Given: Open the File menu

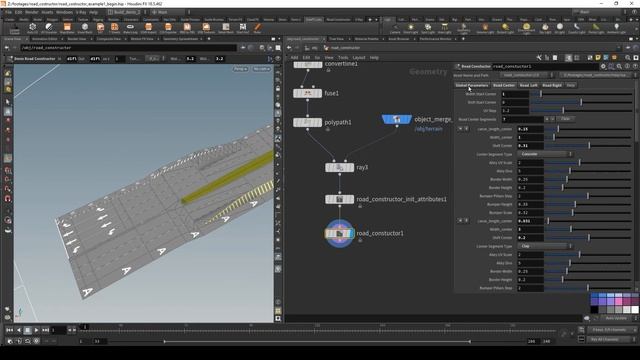Looking at the screenshot, I should [x=8, y=12].
